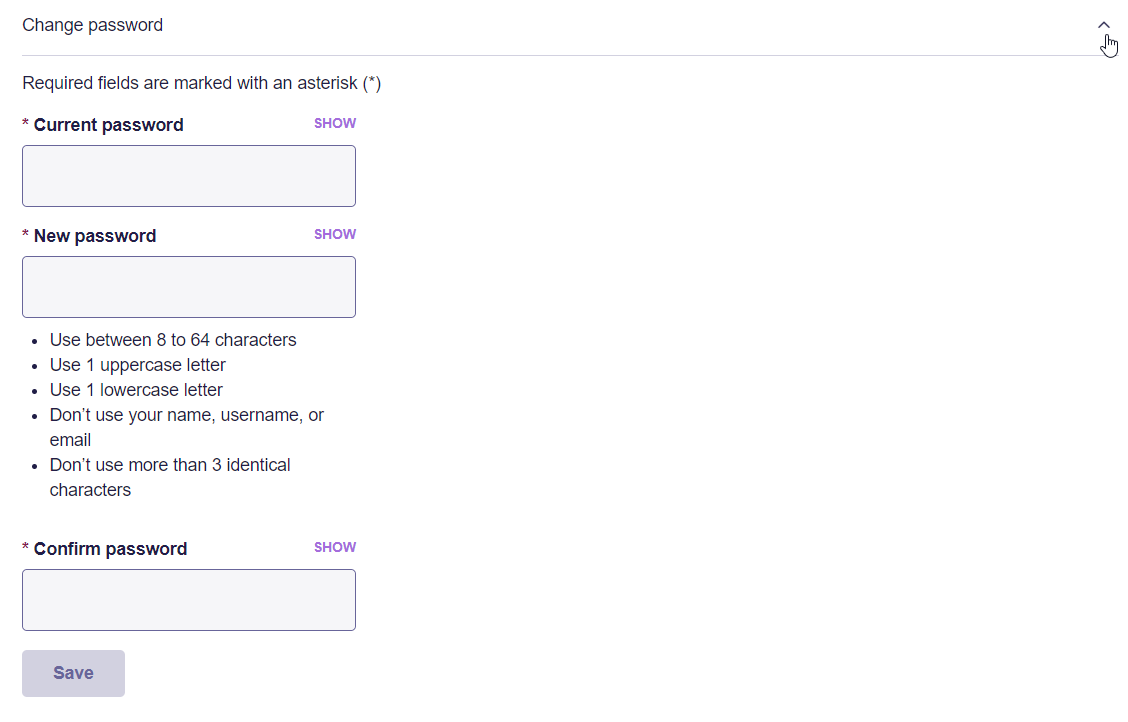This screenshot has height=722, width=1128.
Task: Click the 8 to 64 characters rule
Action: click(173, 339)
